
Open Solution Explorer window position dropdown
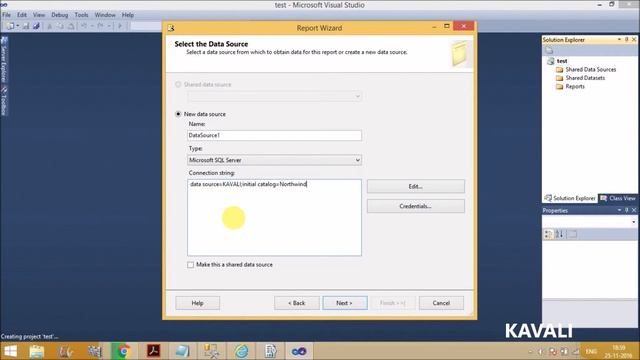click(619, 40)
